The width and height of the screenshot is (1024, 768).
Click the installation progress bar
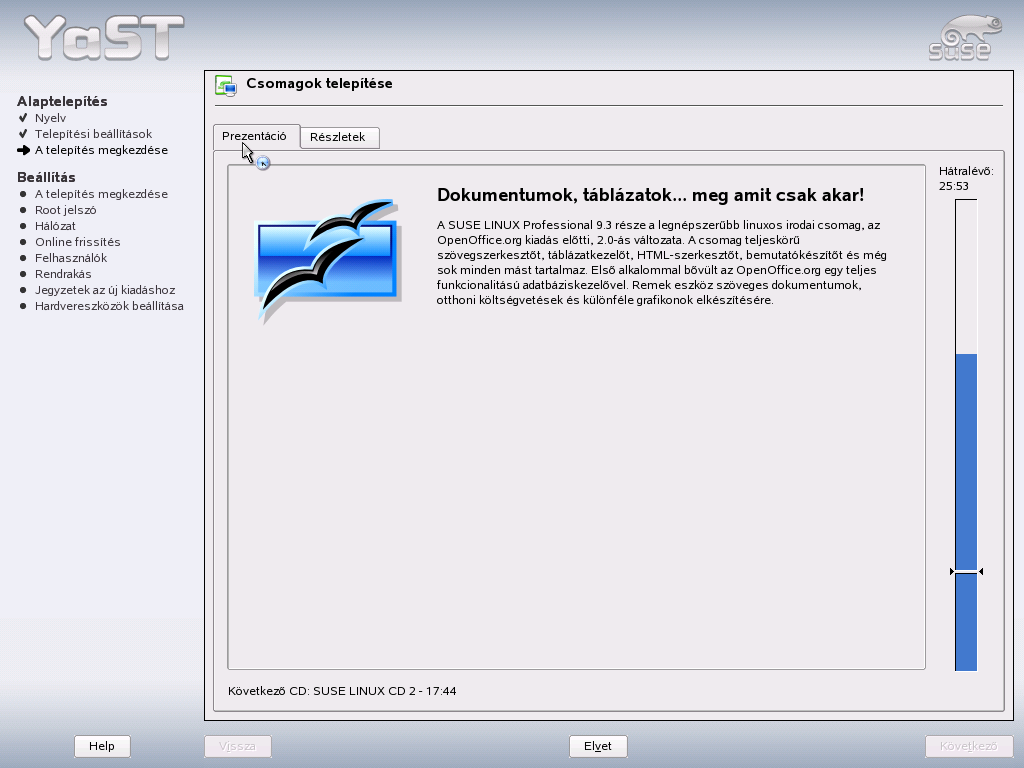click(966, 435)
